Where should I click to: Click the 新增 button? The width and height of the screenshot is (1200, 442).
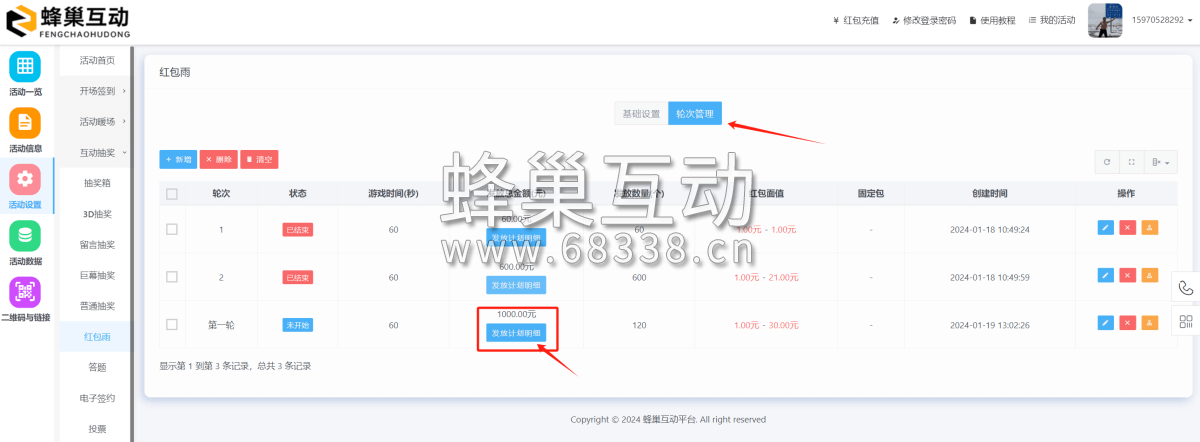click(178, 159)
